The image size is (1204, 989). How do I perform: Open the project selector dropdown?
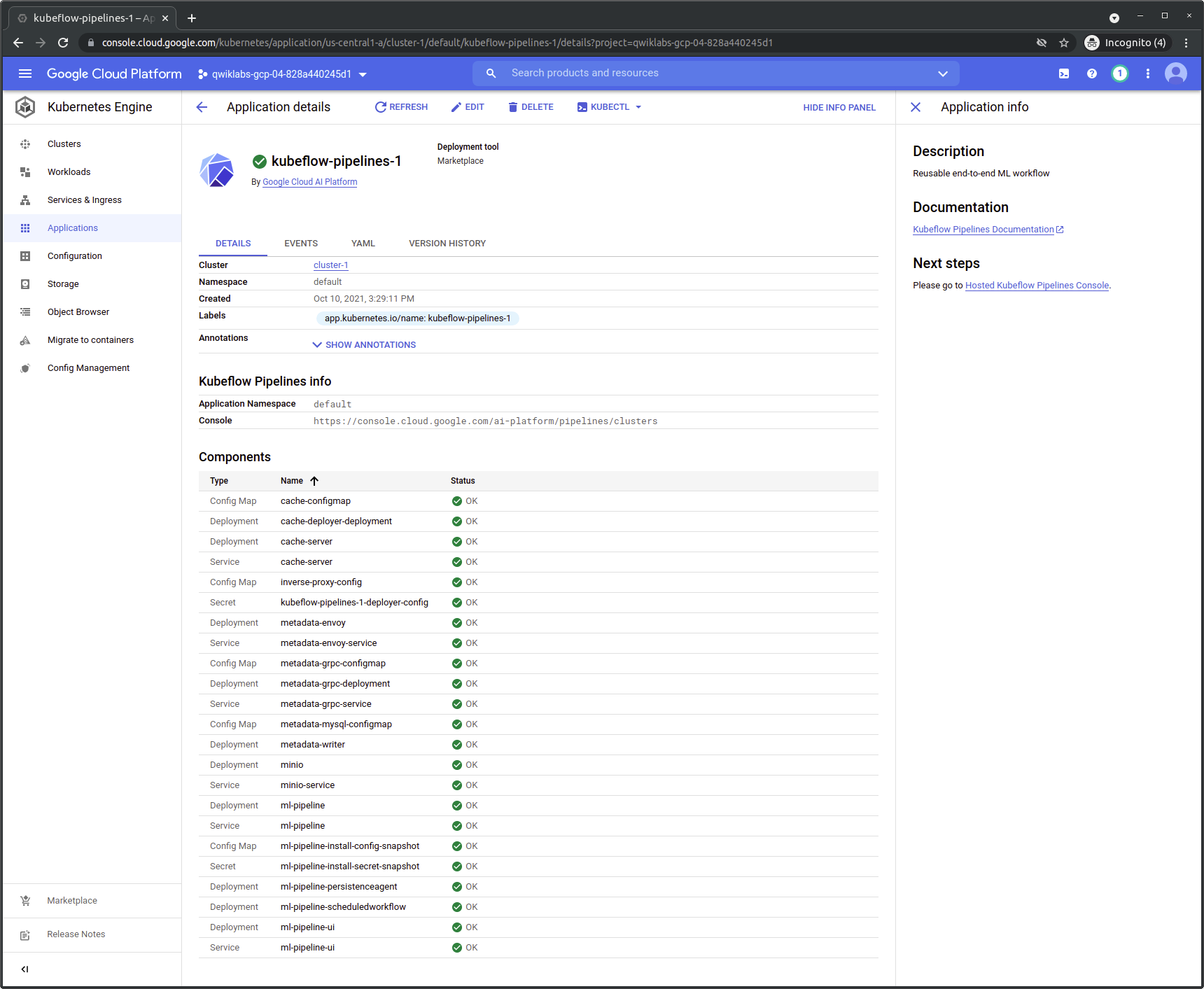pyautogui.click(x=282, y=74)
